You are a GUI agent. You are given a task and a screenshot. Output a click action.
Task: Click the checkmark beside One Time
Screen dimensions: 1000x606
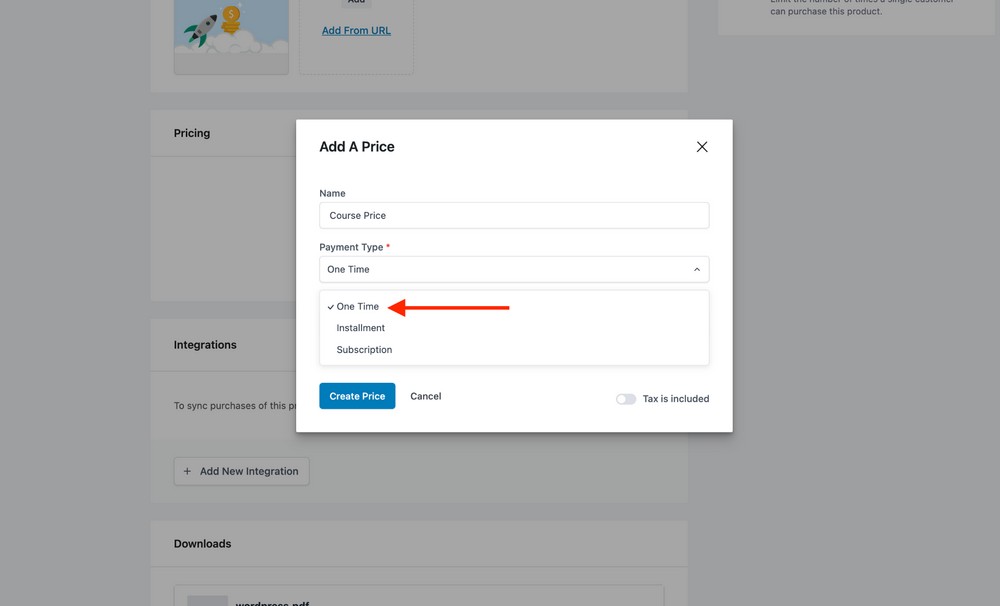pyautogui.click(x=330, y=307)
